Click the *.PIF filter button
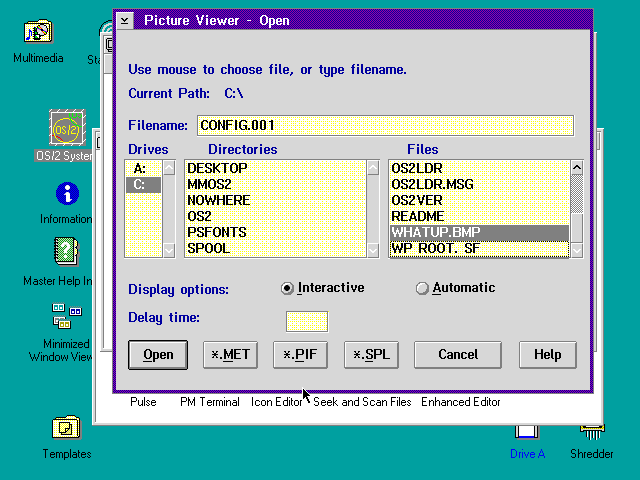Viewport: 640px width, 480px height. [x=300, y=355]
